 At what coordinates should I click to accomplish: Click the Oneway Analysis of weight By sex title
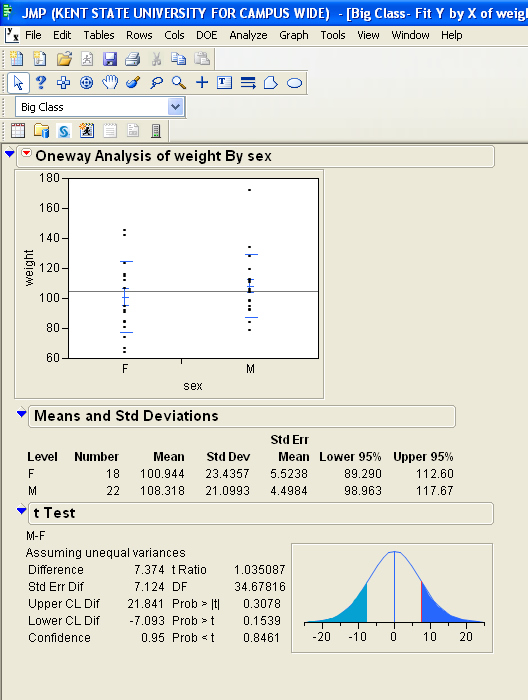coord(154,156)
